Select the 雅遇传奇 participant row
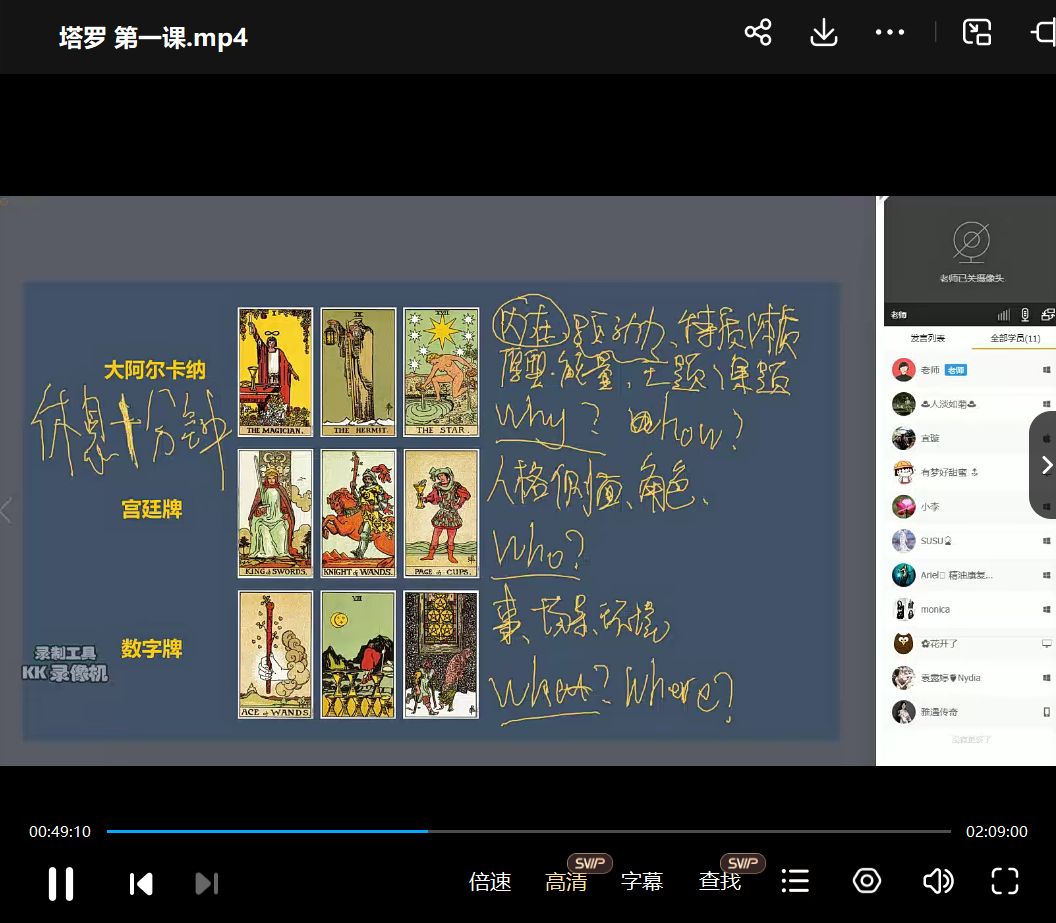The height and width of the screenshot is (923, 1056). click(x=970, y=712)
